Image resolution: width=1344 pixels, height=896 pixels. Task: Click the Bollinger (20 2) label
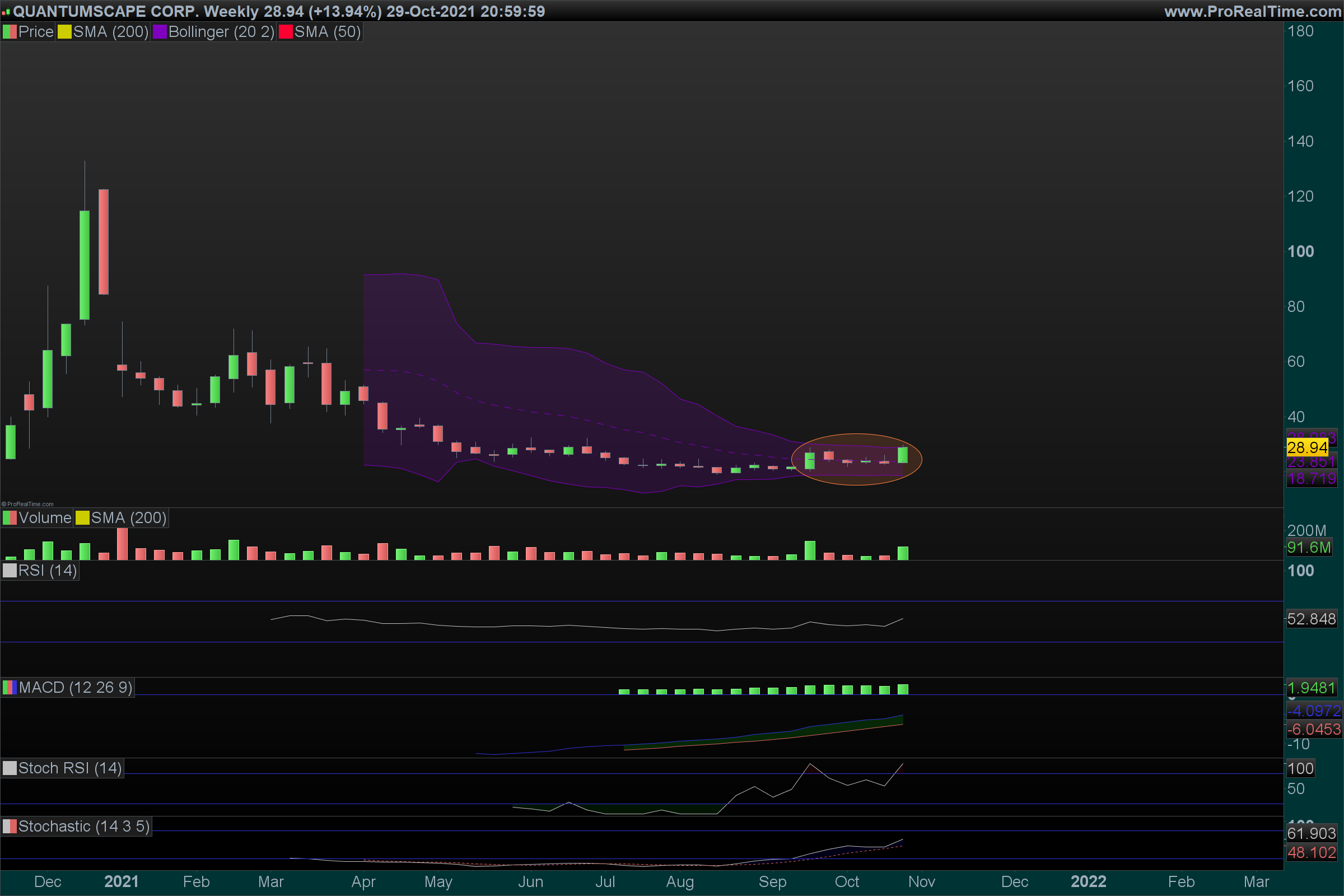tap(221, 32)
